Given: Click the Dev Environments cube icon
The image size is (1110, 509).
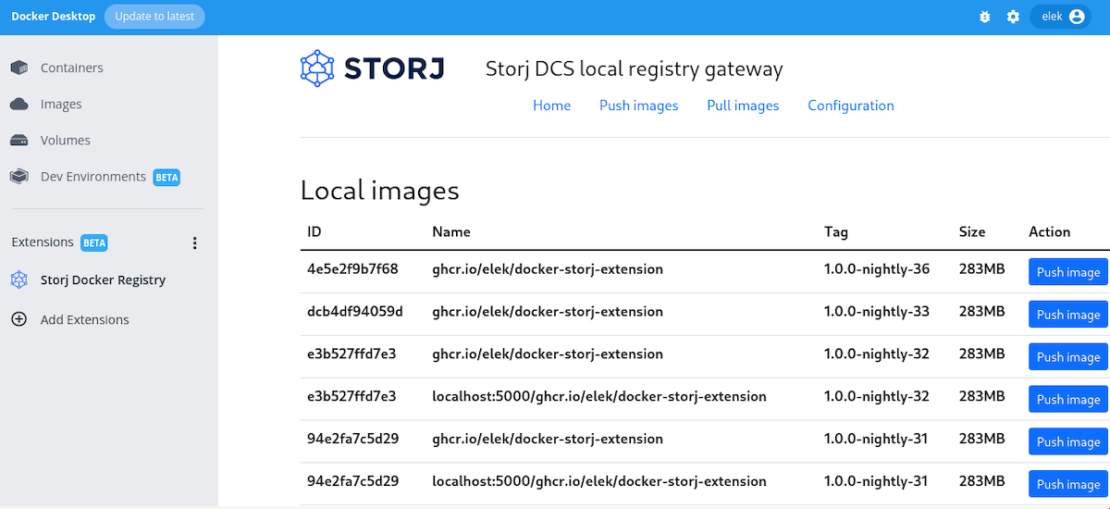Looking at the screenshot, I should tap(19, 177).
